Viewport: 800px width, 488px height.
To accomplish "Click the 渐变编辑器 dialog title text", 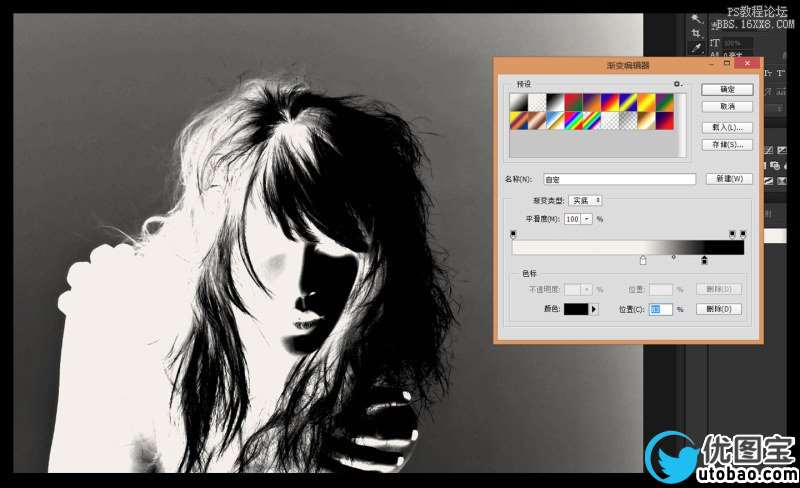I will (x=628, y=65).
